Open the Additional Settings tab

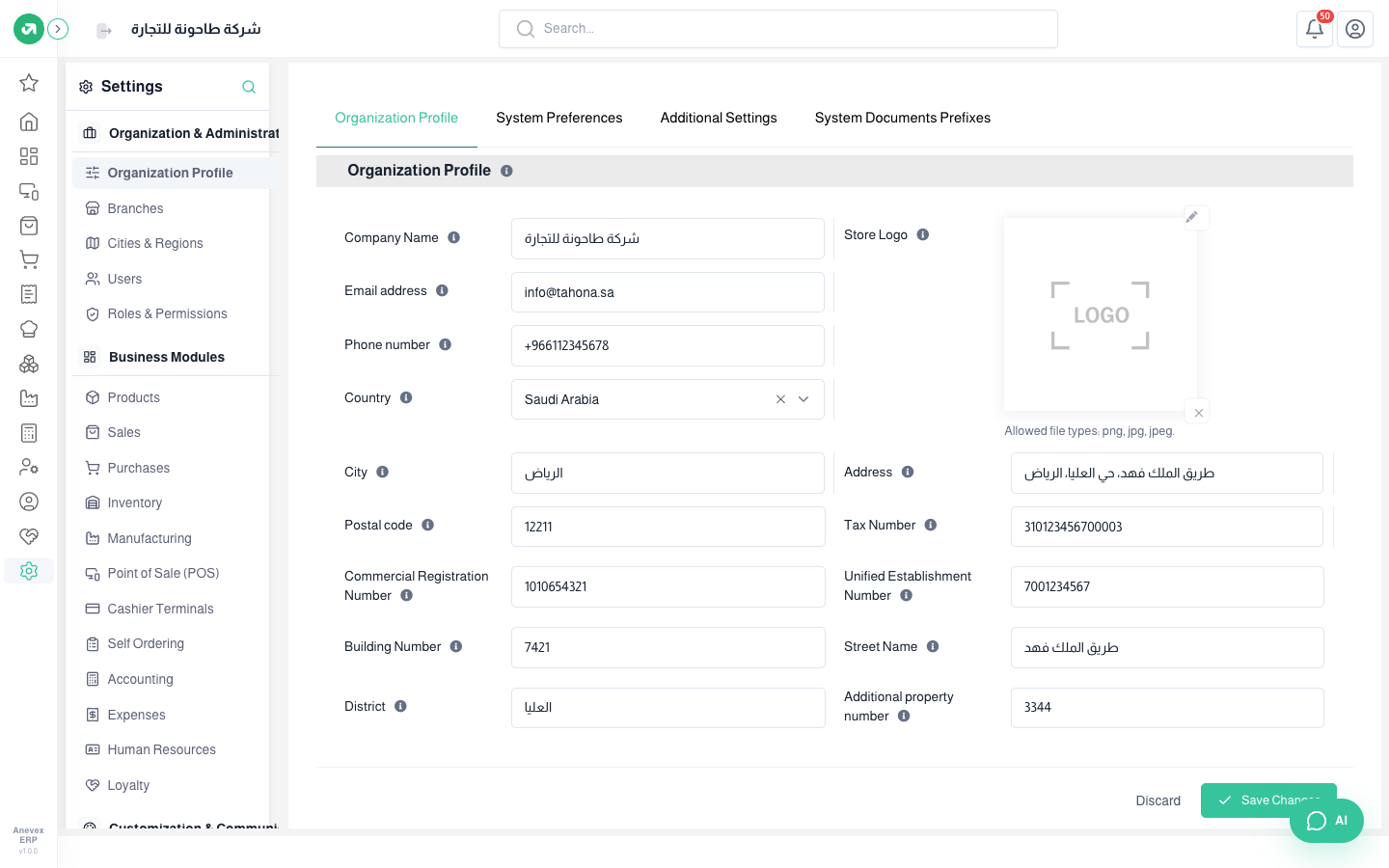pyautogui.click(x=719, y=118)
